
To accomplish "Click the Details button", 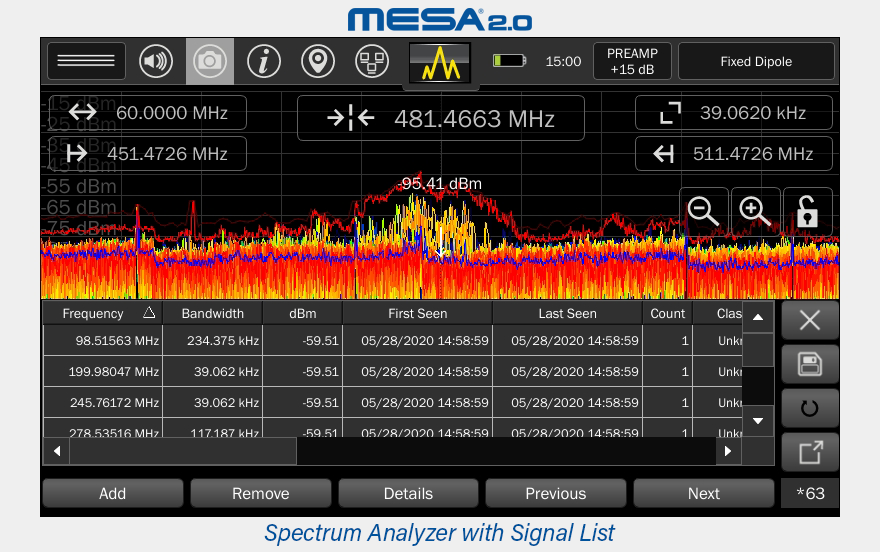I will (408, 493).
